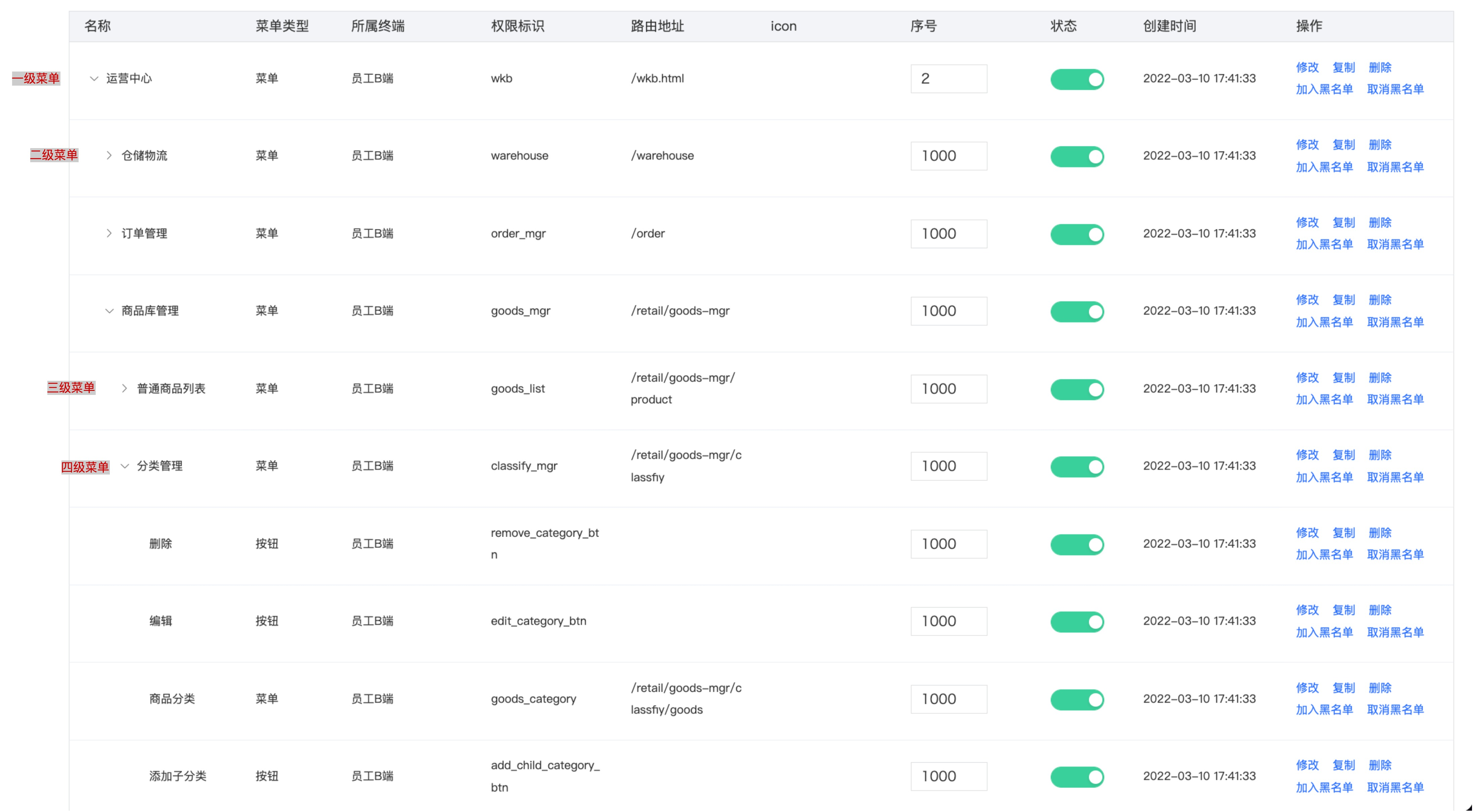Click 删除 for the 订单管理 row
The image size is (1473, 812).
coord(1380,222)
